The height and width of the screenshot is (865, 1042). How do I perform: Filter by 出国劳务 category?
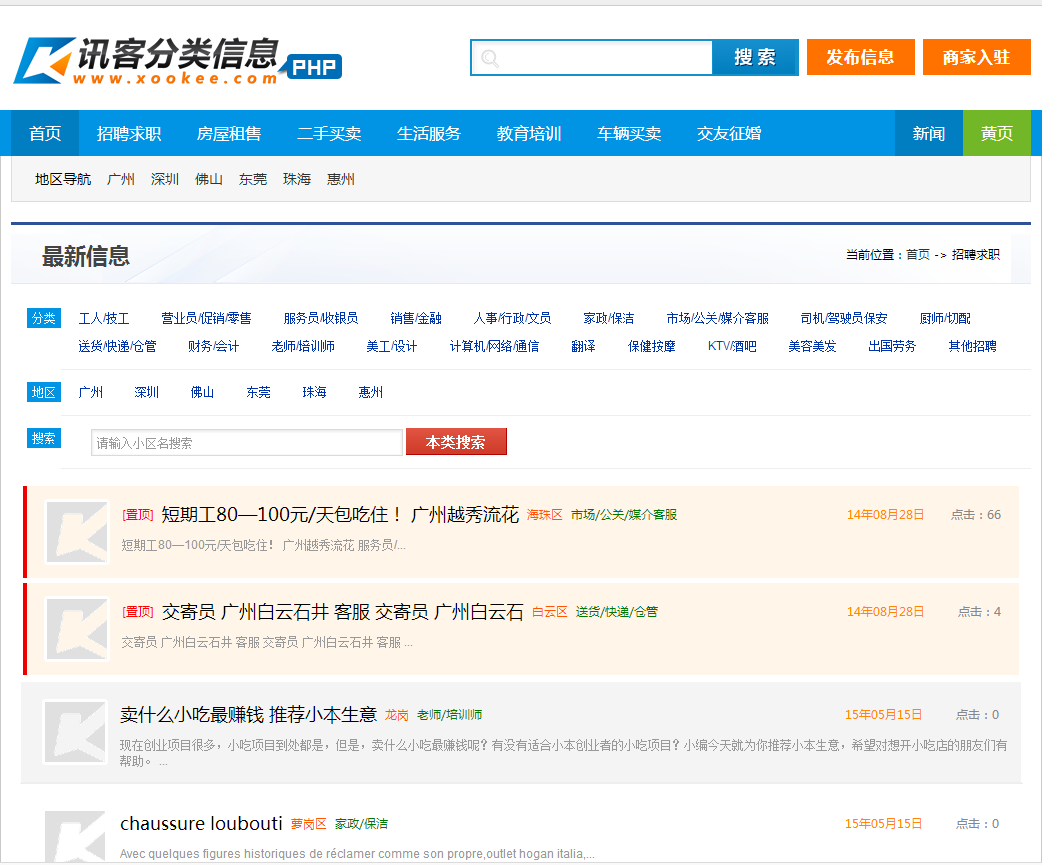(x=892, y=346)
